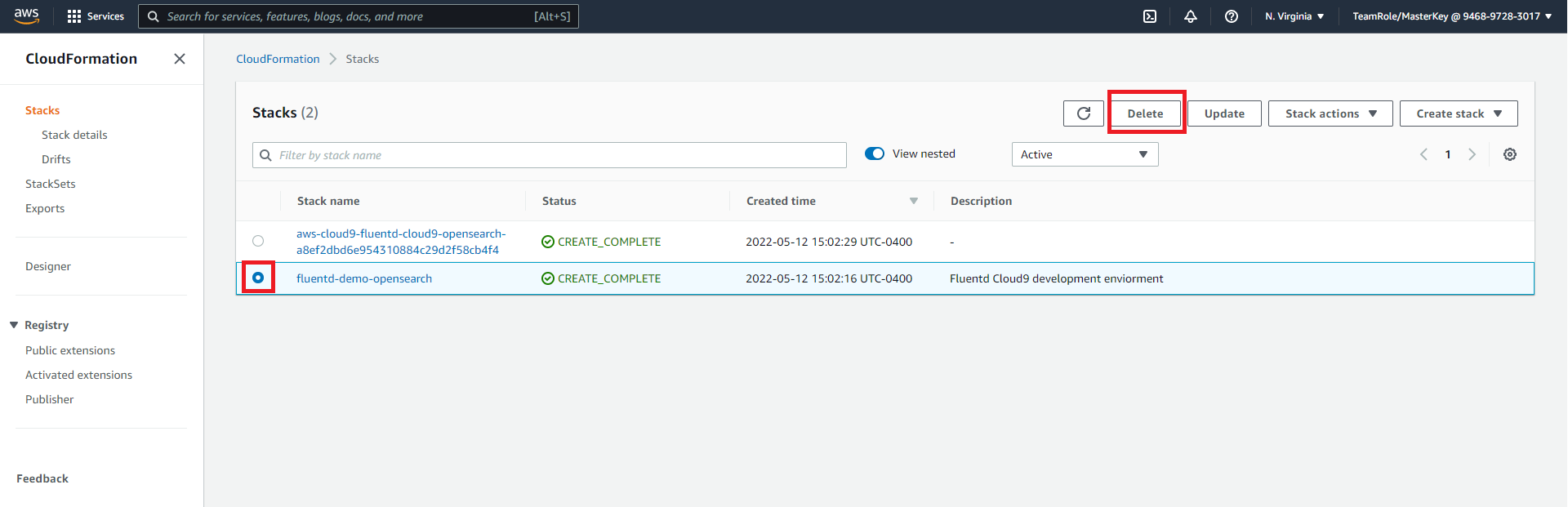
Task: Click the search magnifier in filter box
Action: [x=265, y=155]
